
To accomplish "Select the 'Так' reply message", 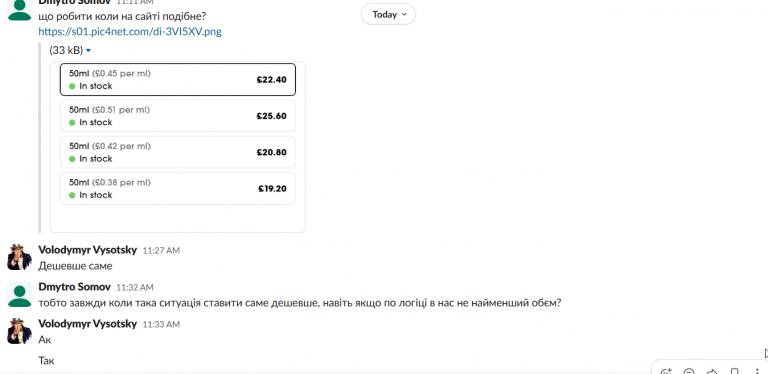I will [x=47, y=361].
